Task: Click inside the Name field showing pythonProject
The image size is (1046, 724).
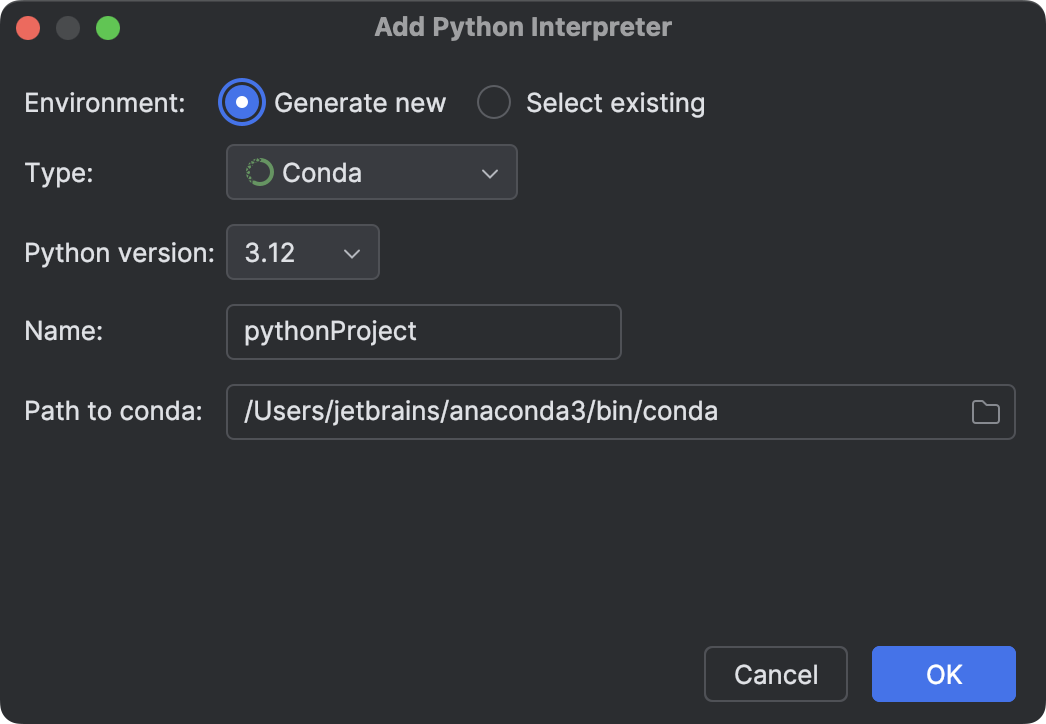Action: 423,331
